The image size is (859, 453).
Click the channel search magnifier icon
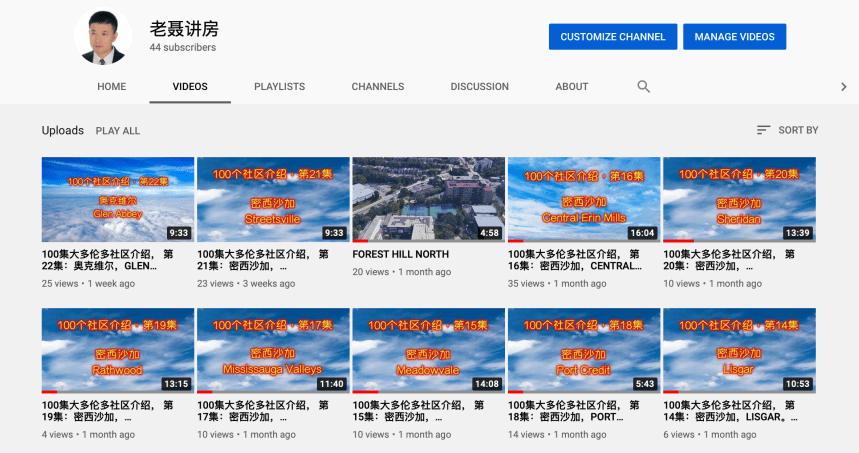(x=644, y=87)
